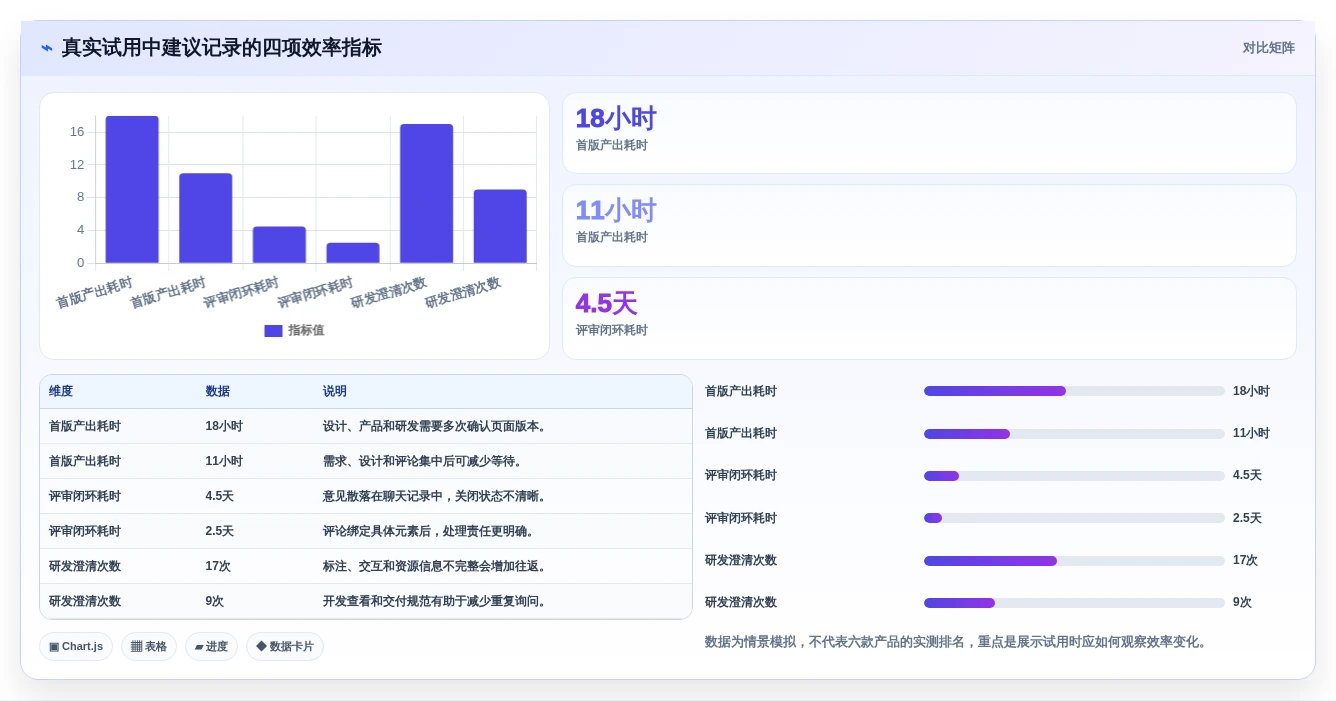This screenshot has width=1336, height=701.
Task: Click the 11小时 cell in the table
Action: [x=224, y=461]
